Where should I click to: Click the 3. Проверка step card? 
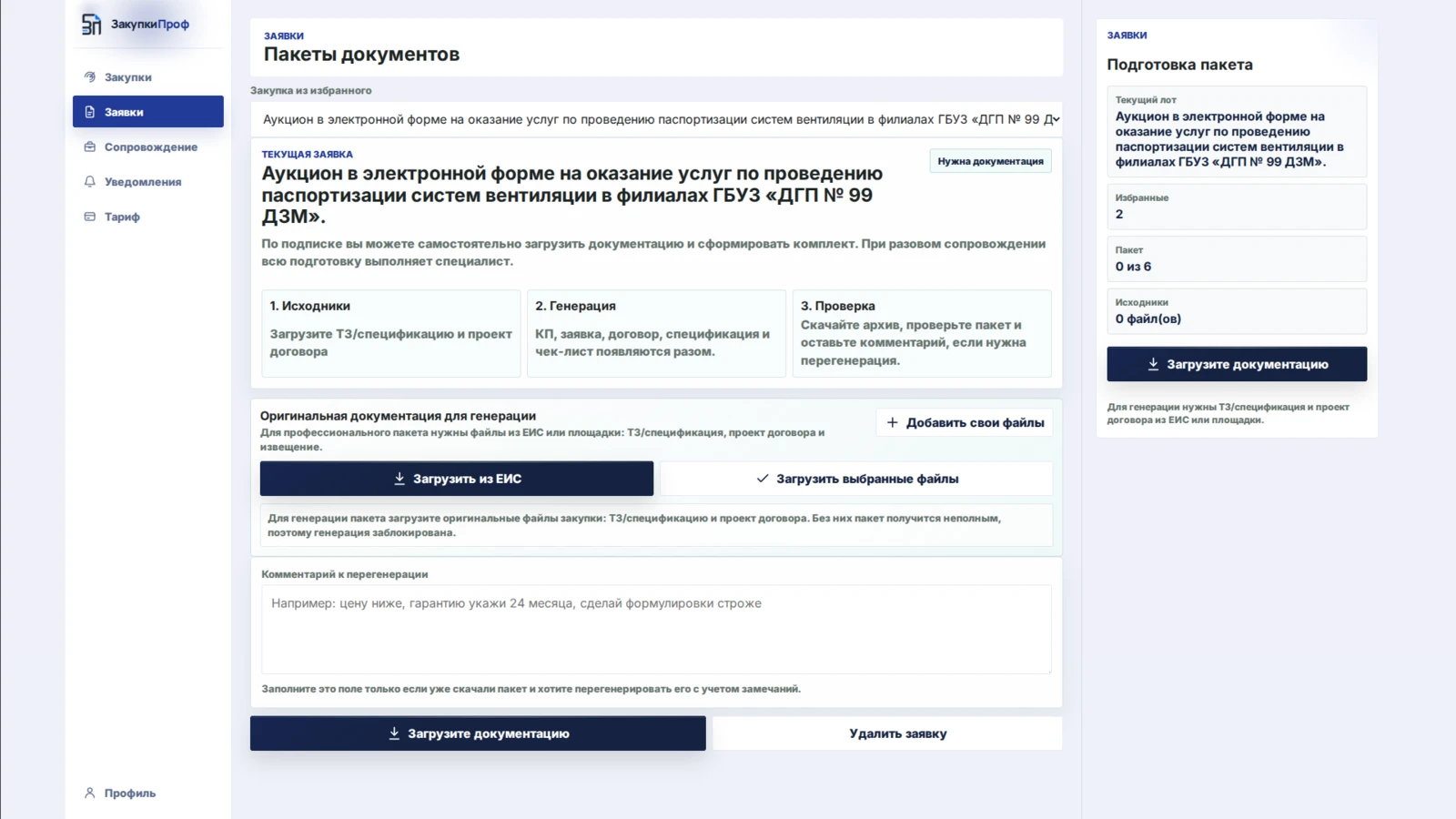coord(922,333)
